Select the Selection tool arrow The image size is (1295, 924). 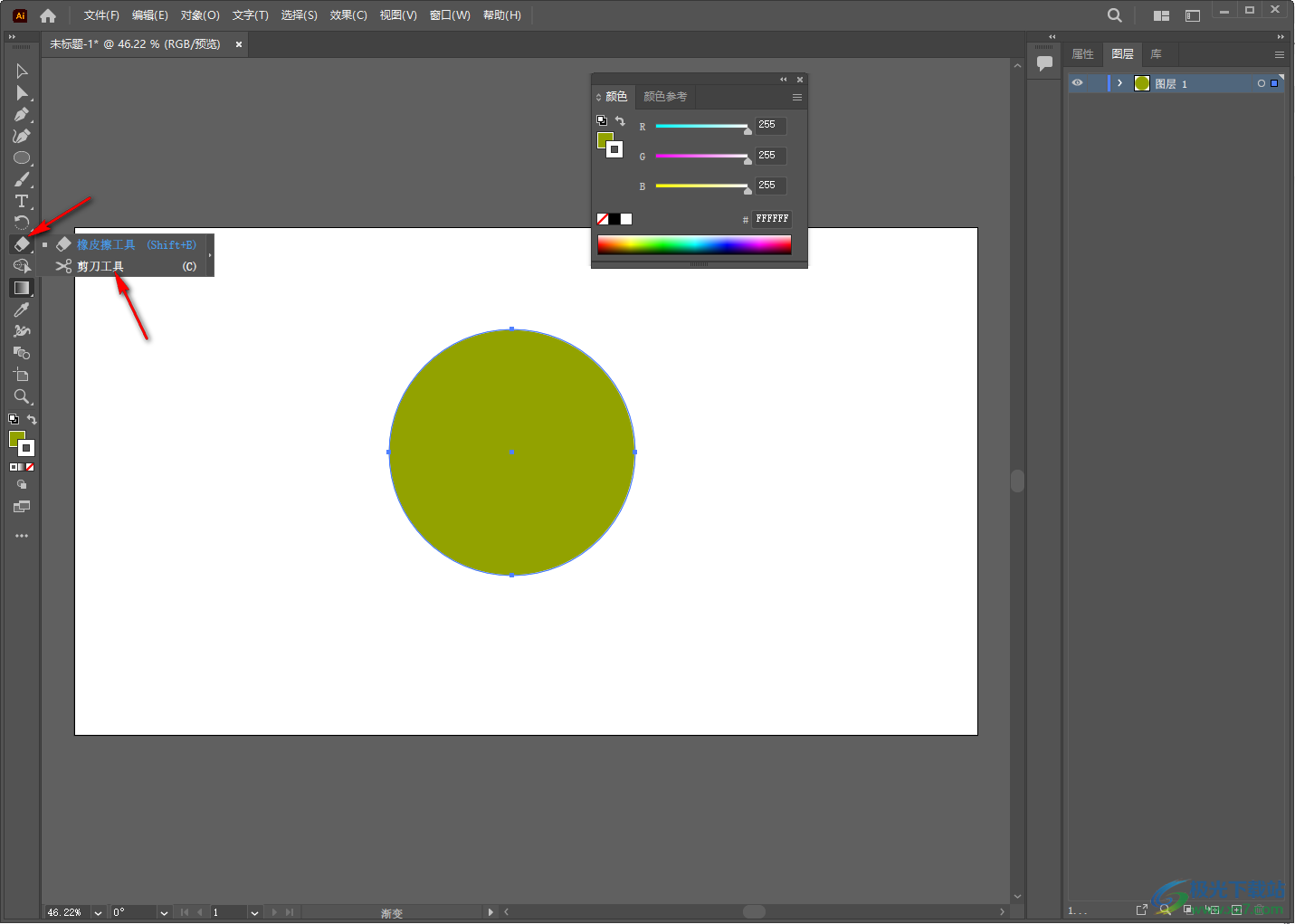pos(22,71)
